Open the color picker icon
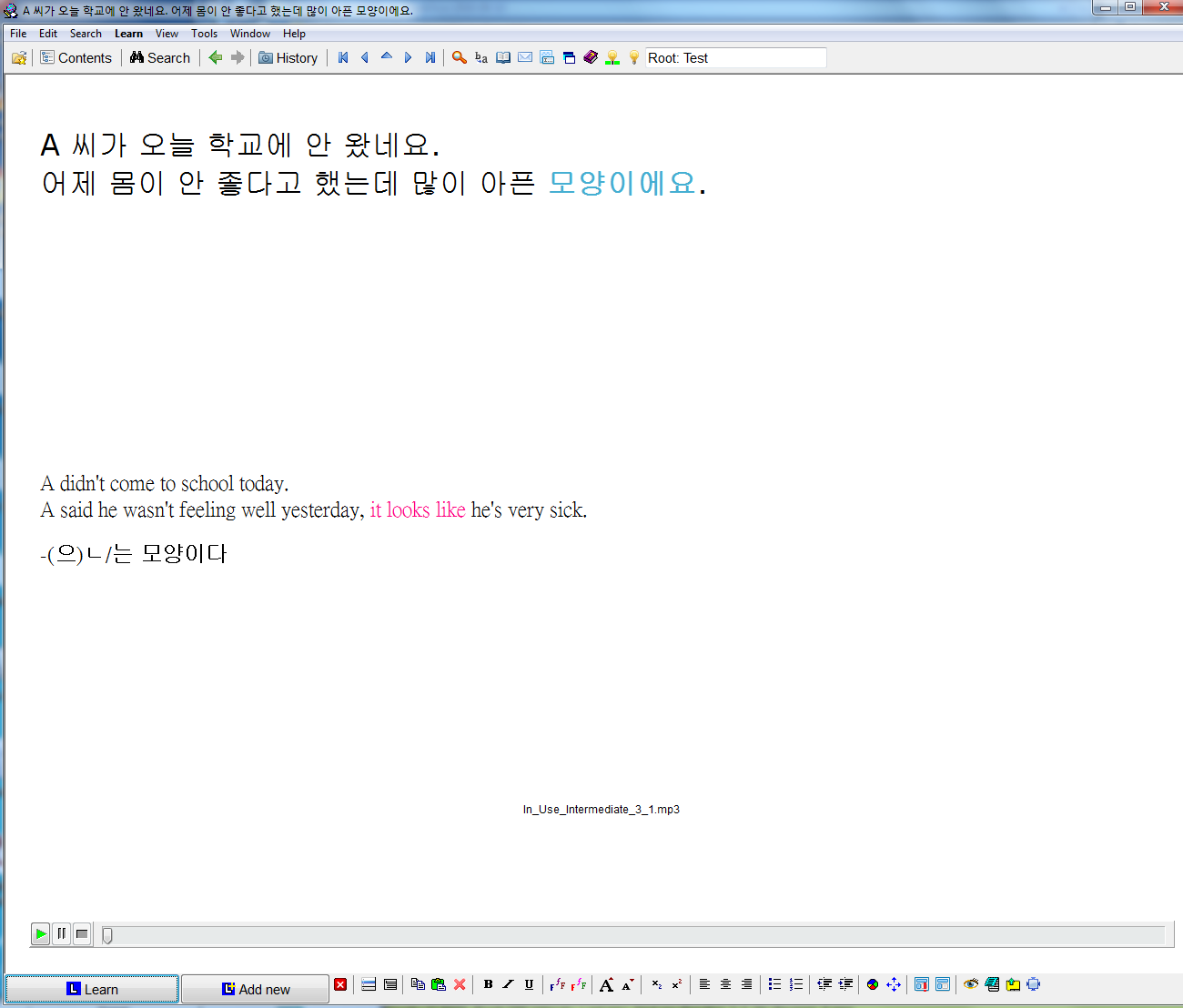Screen dimensions: 1183x1008 click(873, 984)
